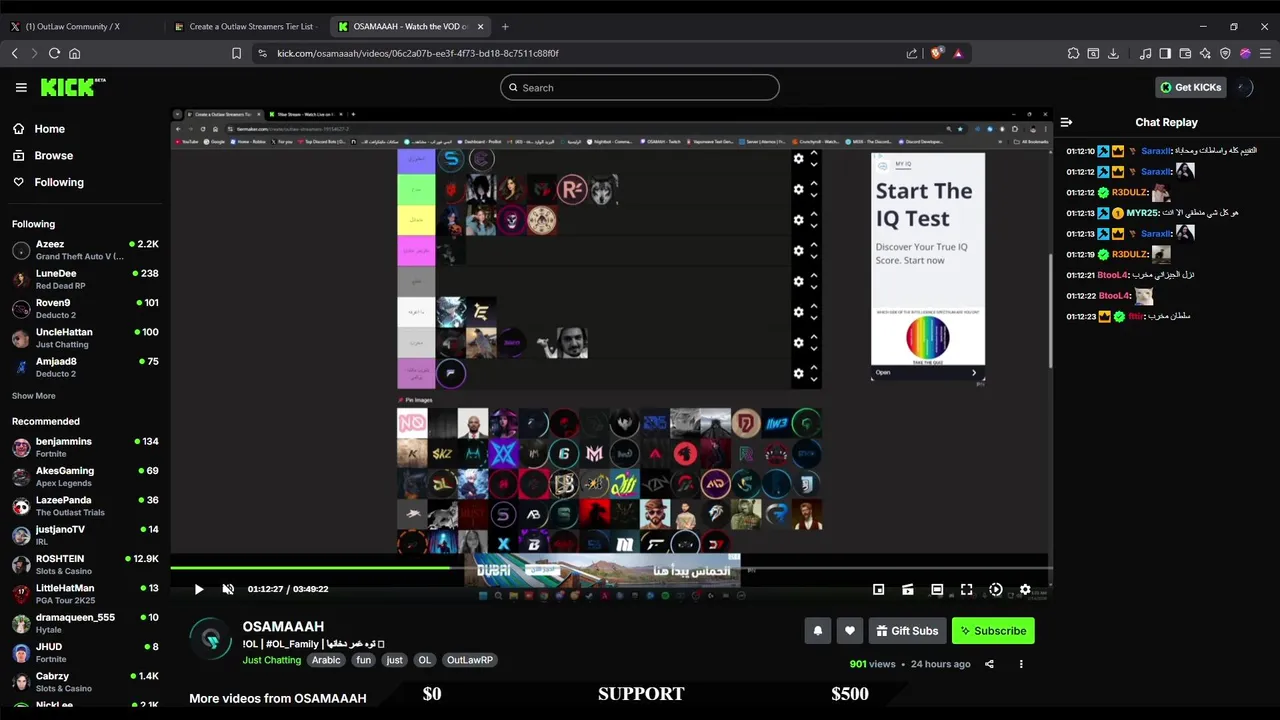The image size is (1280, 720).
Task: Collapse the Chat Replay panel
Action: [1066, 122]
